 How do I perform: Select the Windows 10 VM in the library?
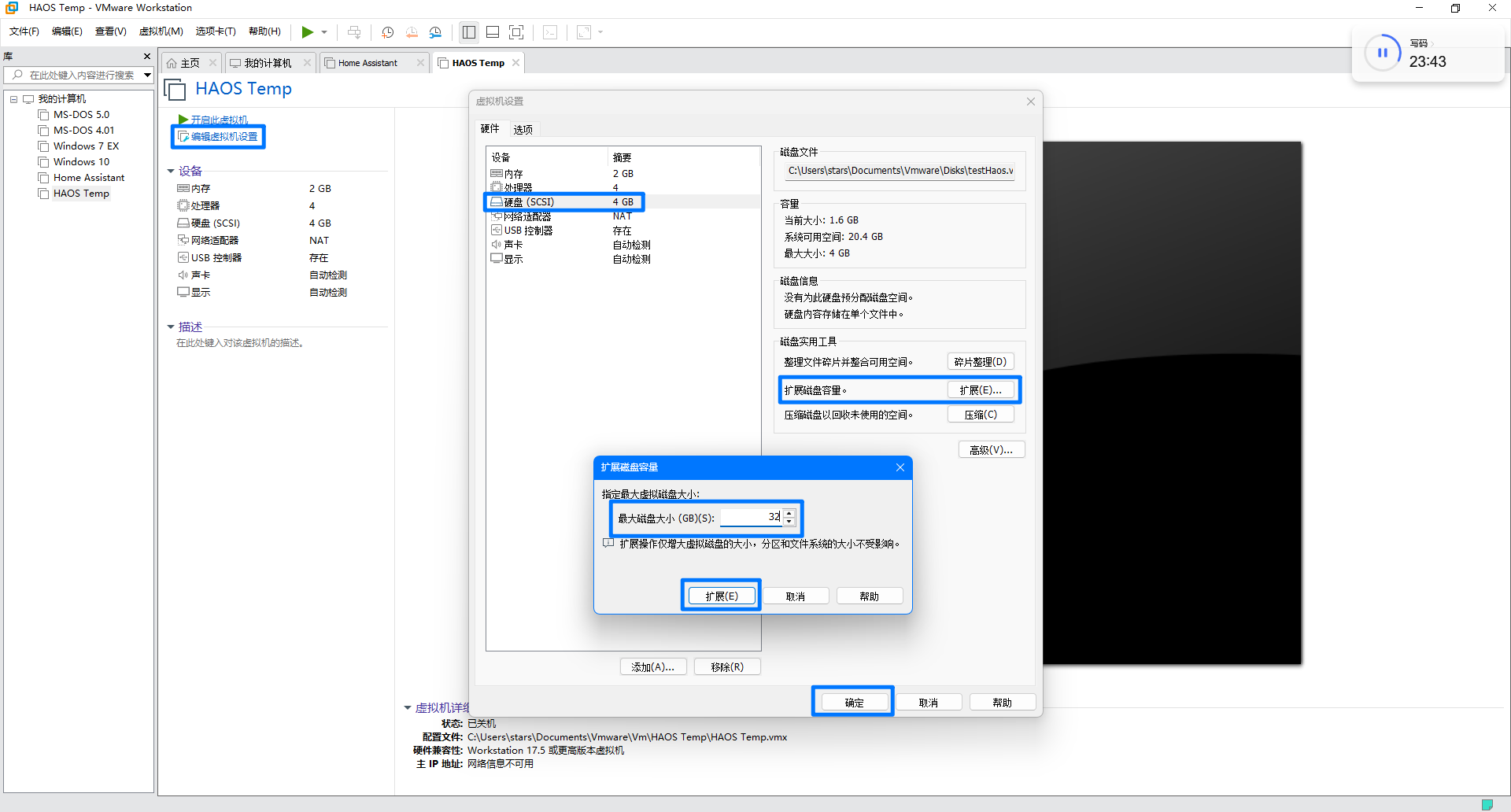pyautogui.click(x=81, y=161)
